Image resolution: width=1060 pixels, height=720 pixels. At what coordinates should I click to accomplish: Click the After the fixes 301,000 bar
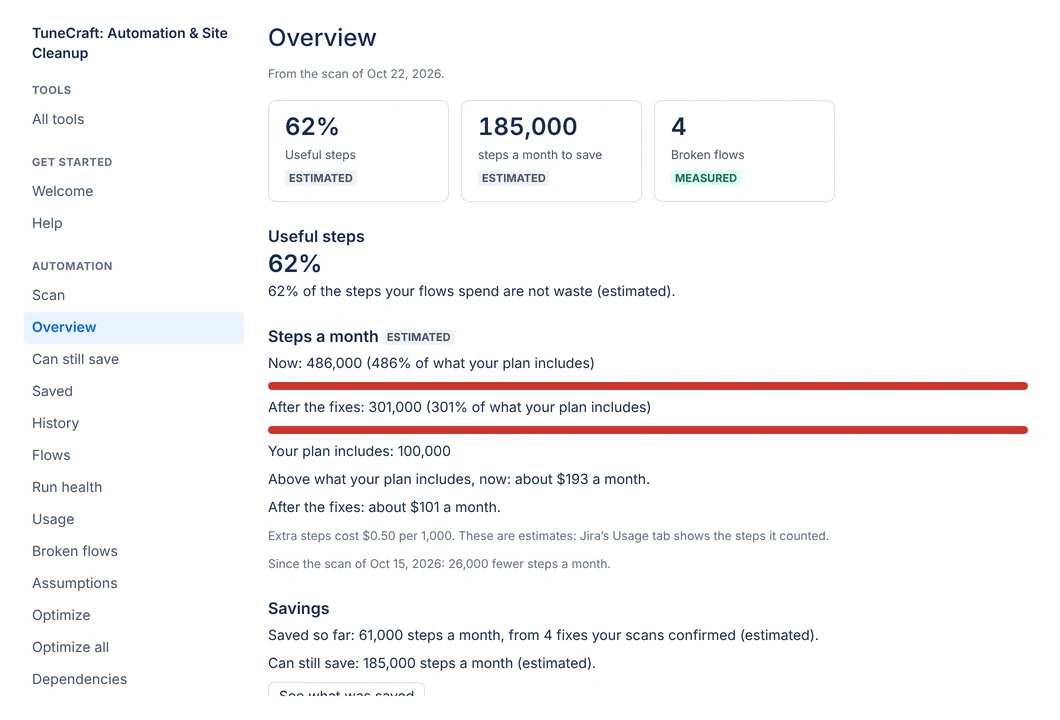pos(648,430)
